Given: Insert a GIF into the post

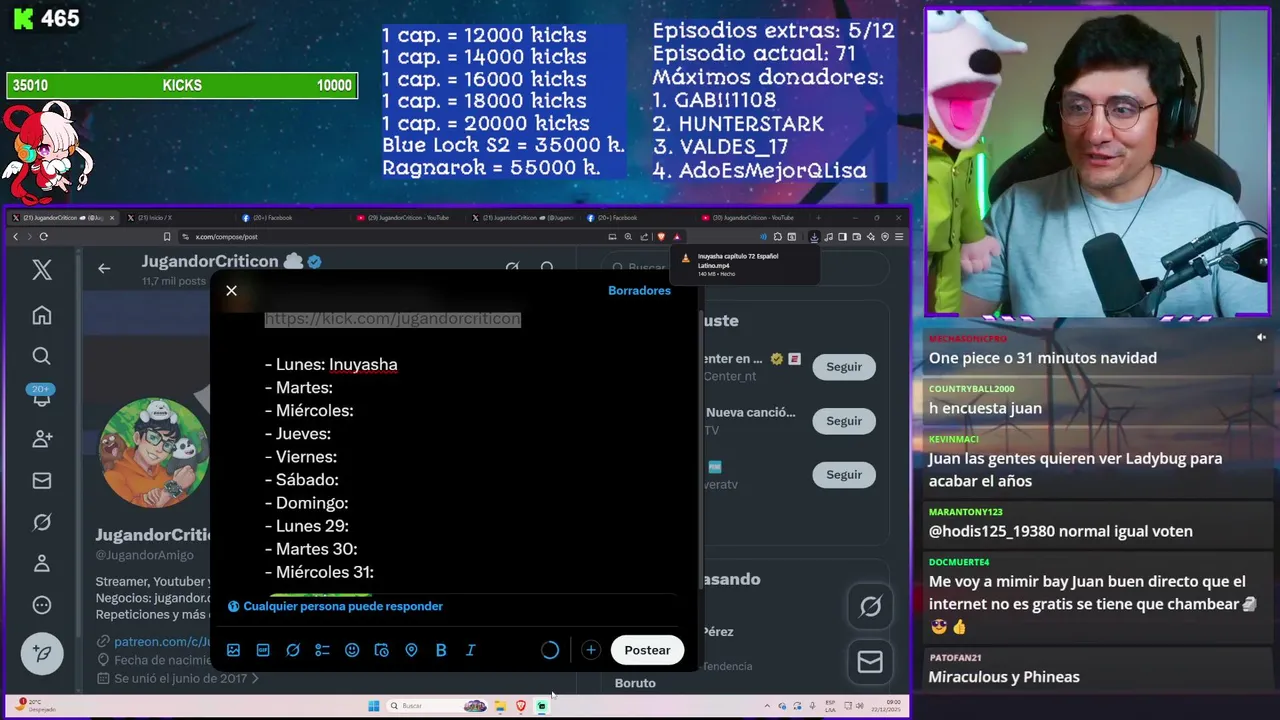Looking at the screenshot, I should [263, 650].
